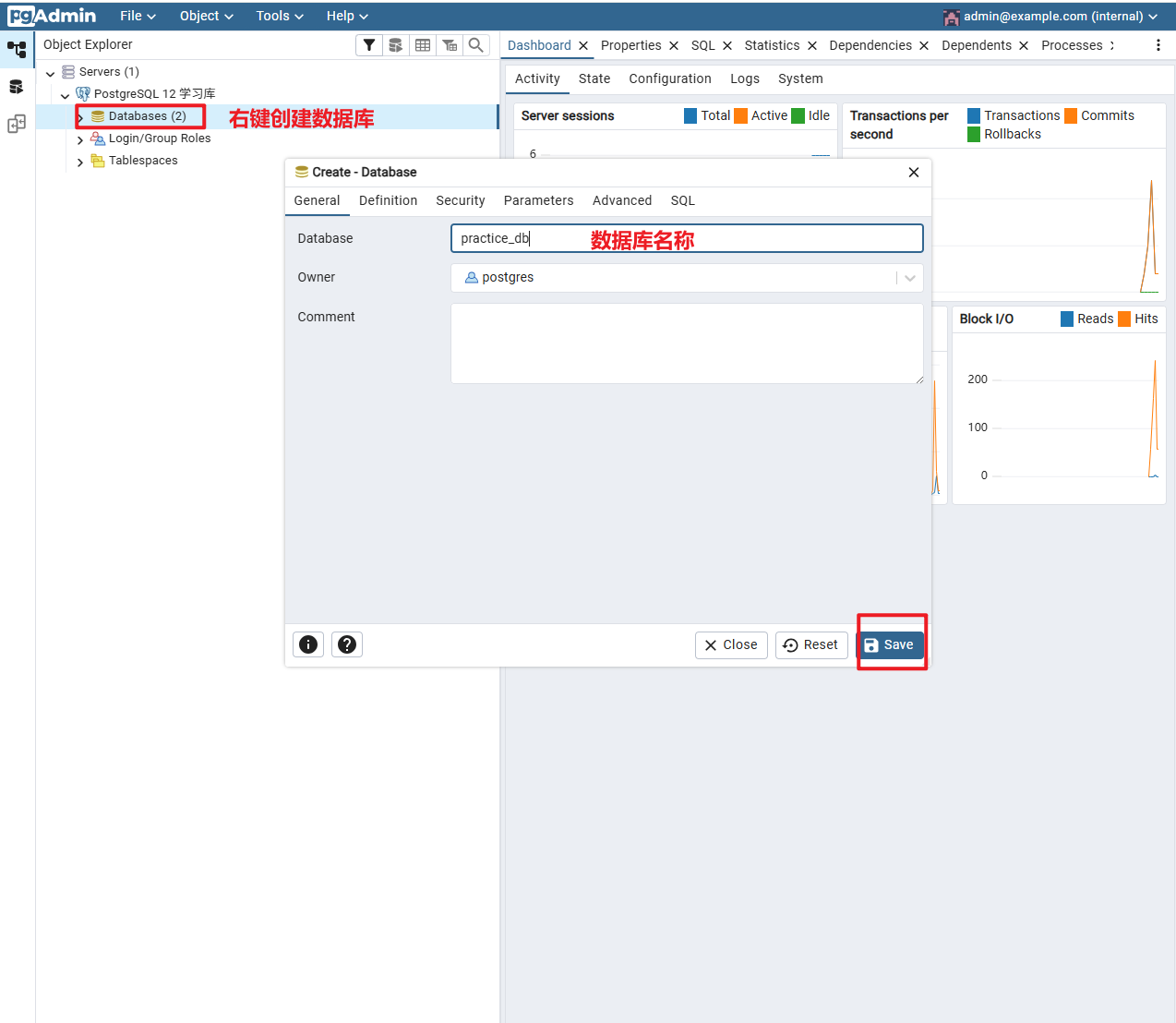
Task: Click the Close button in dialog footer
Action: tap(731, 644)
